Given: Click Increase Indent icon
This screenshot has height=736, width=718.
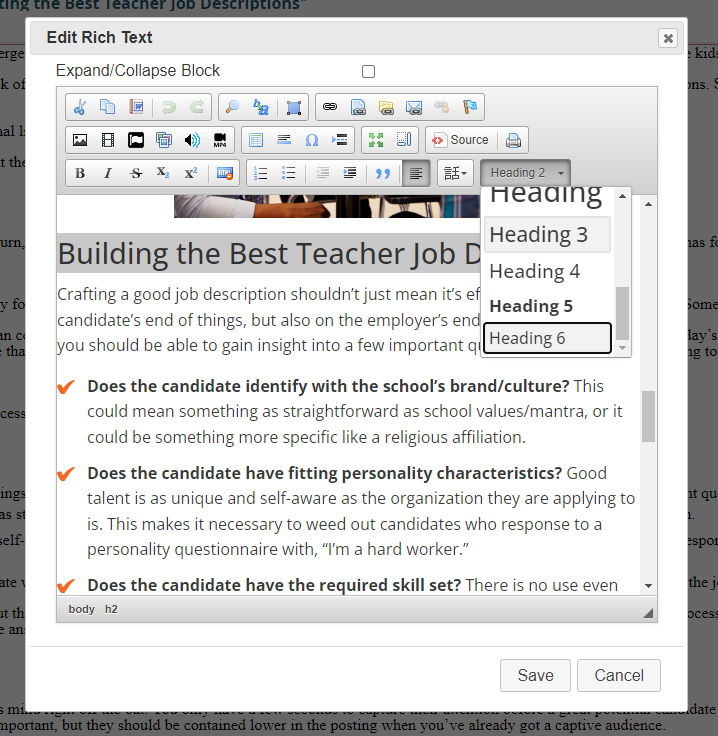Looking at the screenshot, I should [350, 173].
